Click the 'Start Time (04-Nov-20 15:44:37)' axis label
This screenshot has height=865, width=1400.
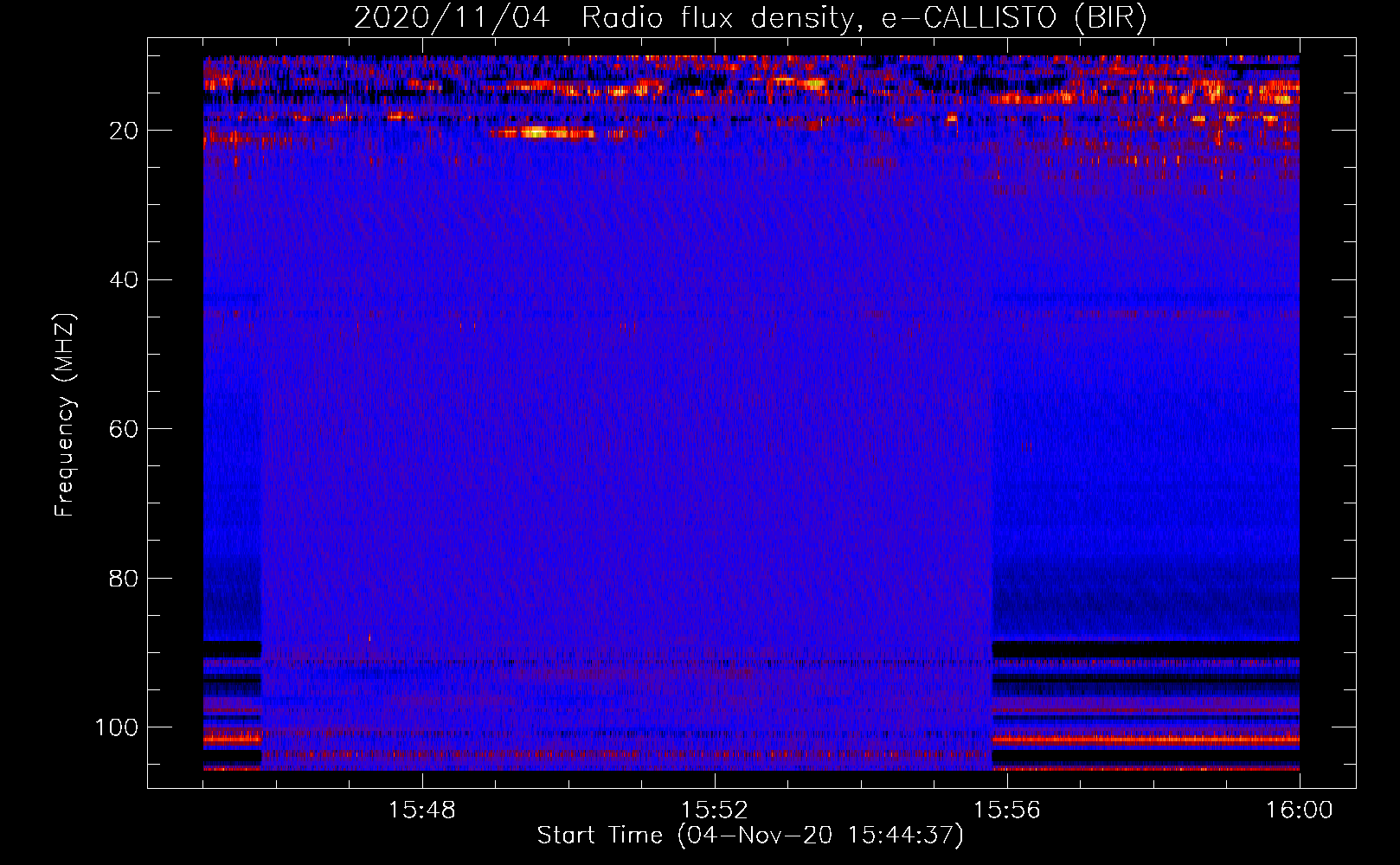750,836
